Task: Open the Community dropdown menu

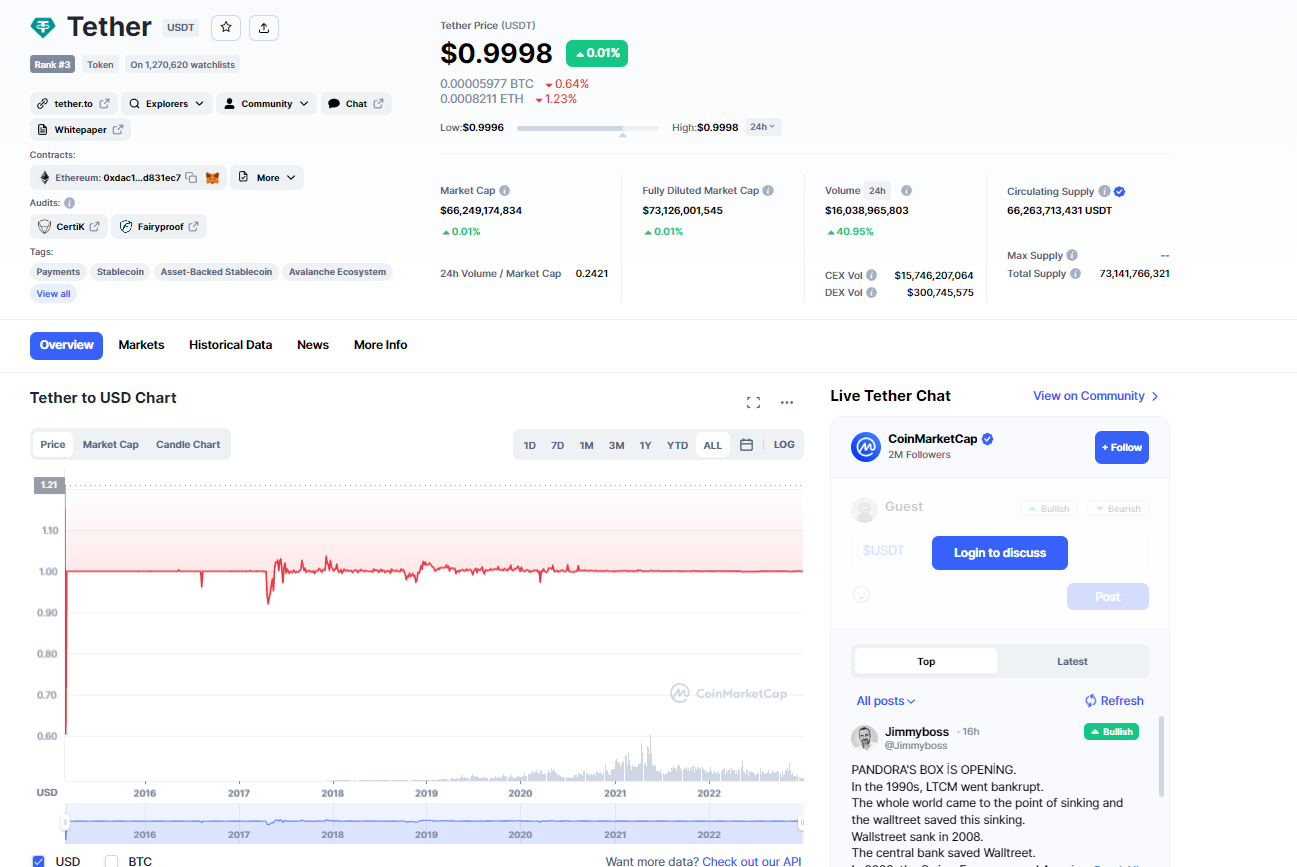Action: coord(266,104)
